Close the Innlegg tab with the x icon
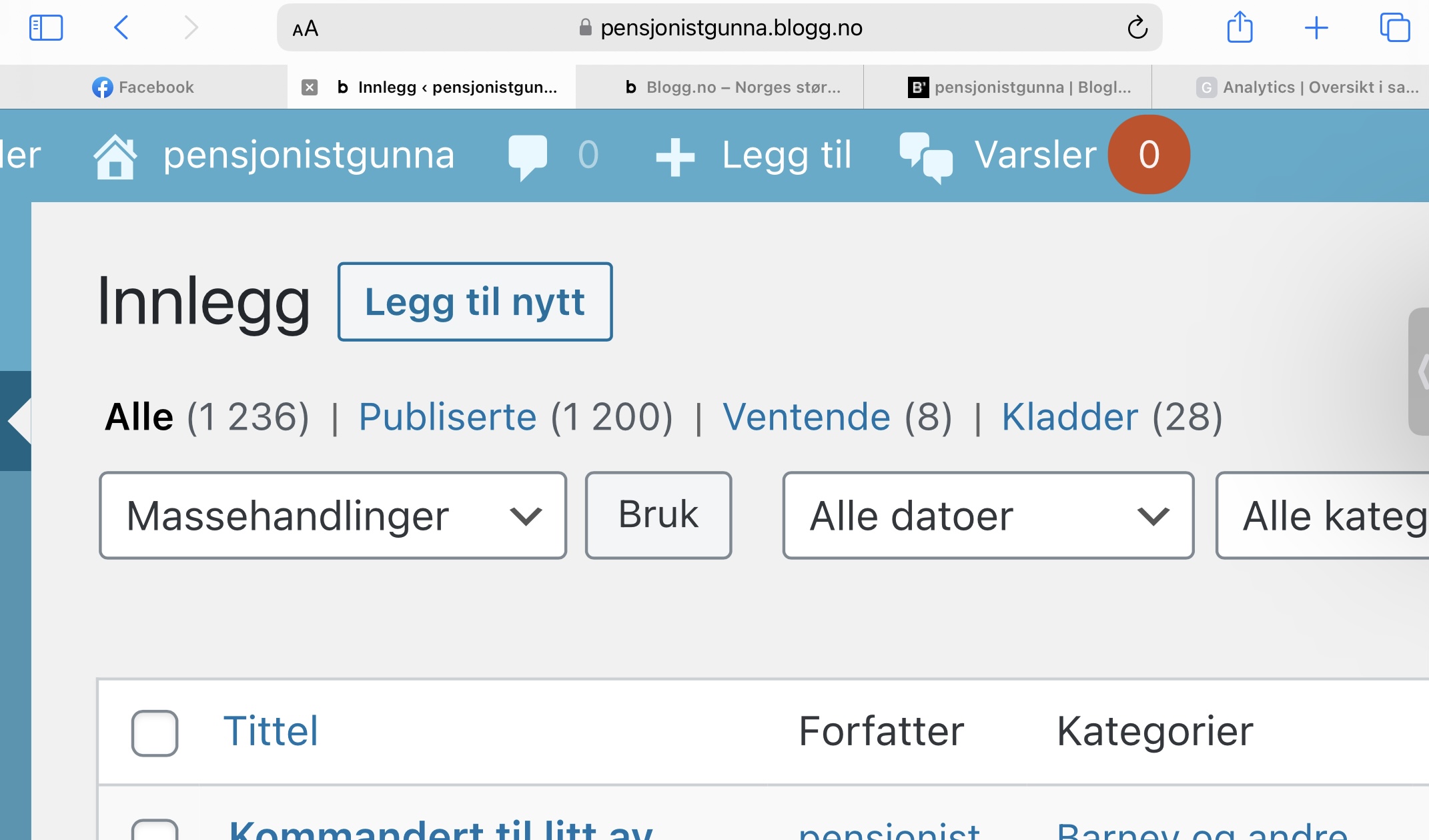Image resolution: width=1429 pixels, height=840 pixels. pyautogui.click(x=310, y=87)
